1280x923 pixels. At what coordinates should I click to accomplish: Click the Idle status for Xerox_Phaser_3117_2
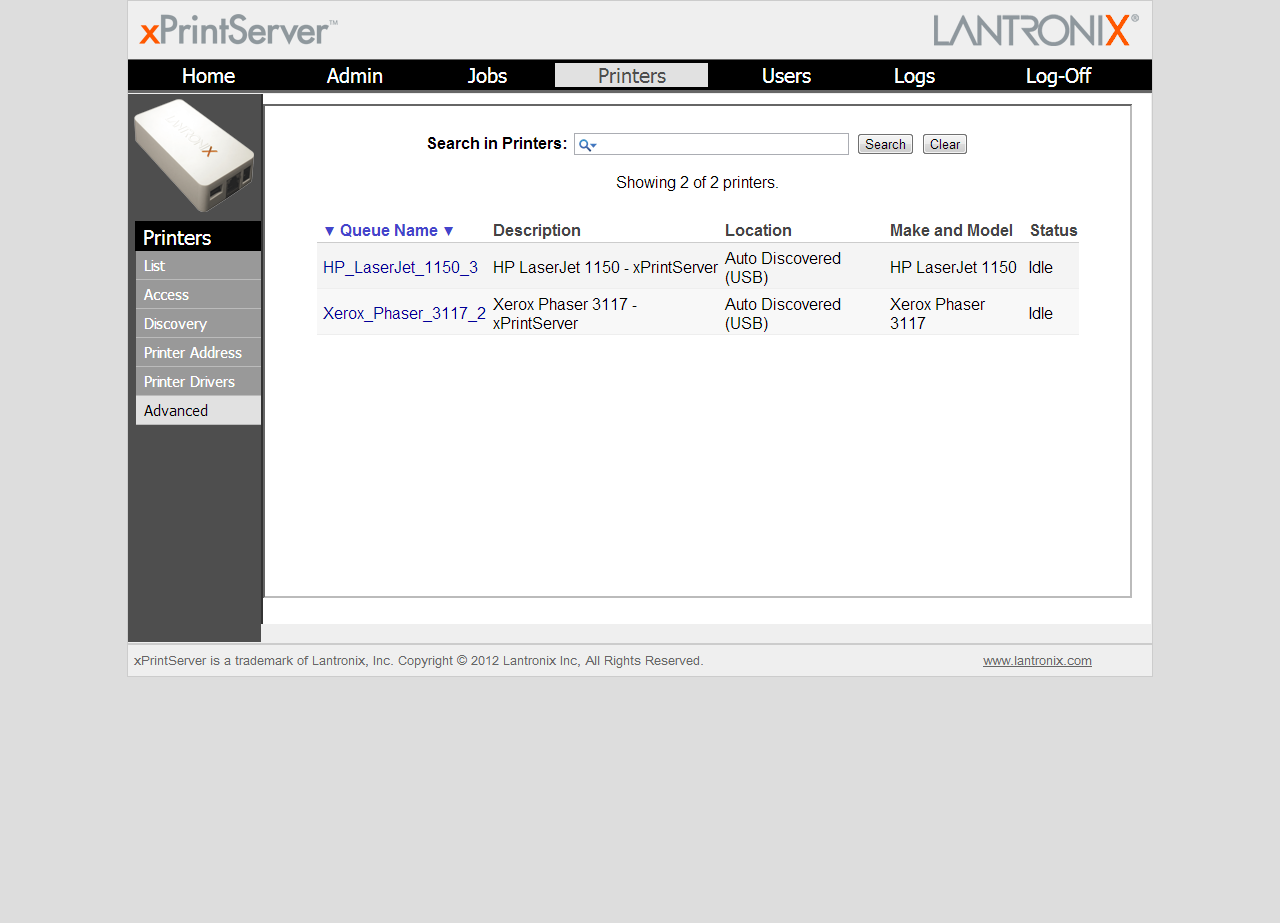[x=1040, y=313]
